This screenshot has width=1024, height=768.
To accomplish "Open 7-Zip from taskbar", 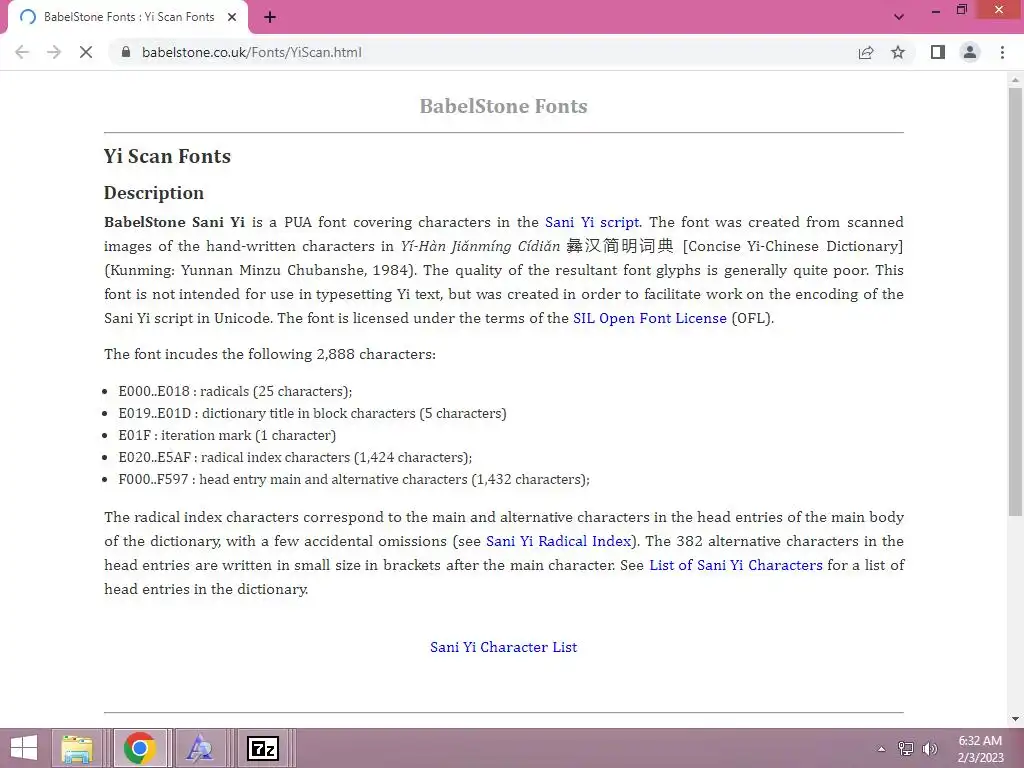I will pos(263,748).
